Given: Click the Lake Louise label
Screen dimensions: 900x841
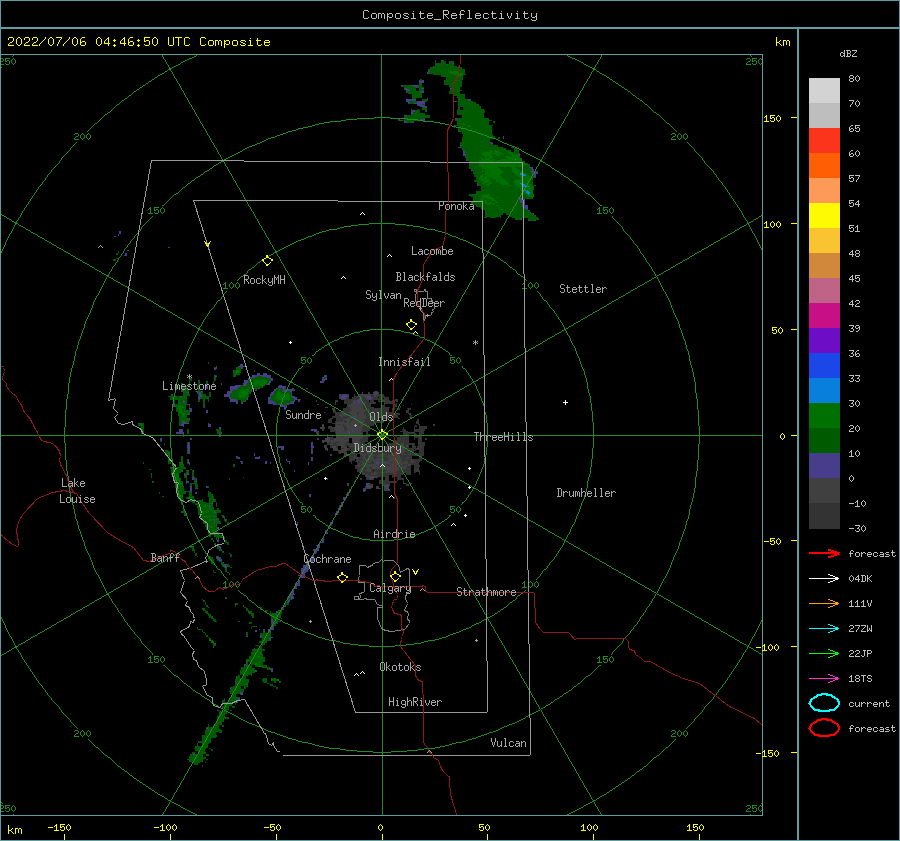Looking at the screenshot, I should tap(77, 491).
